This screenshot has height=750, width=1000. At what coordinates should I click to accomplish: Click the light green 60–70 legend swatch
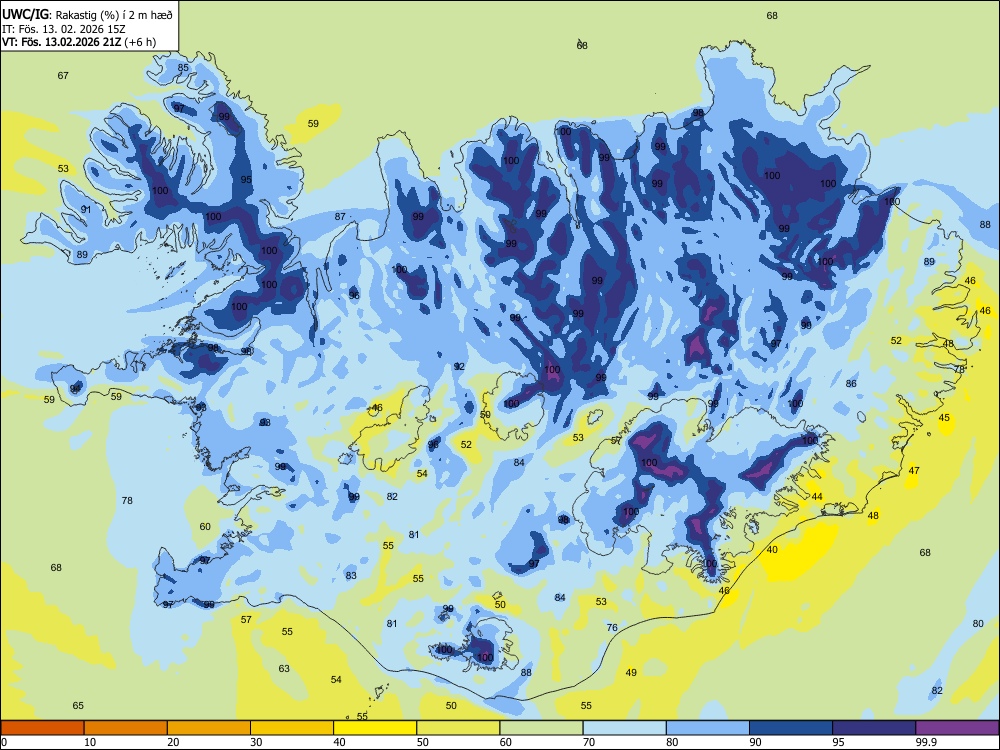tap(541, 728)
